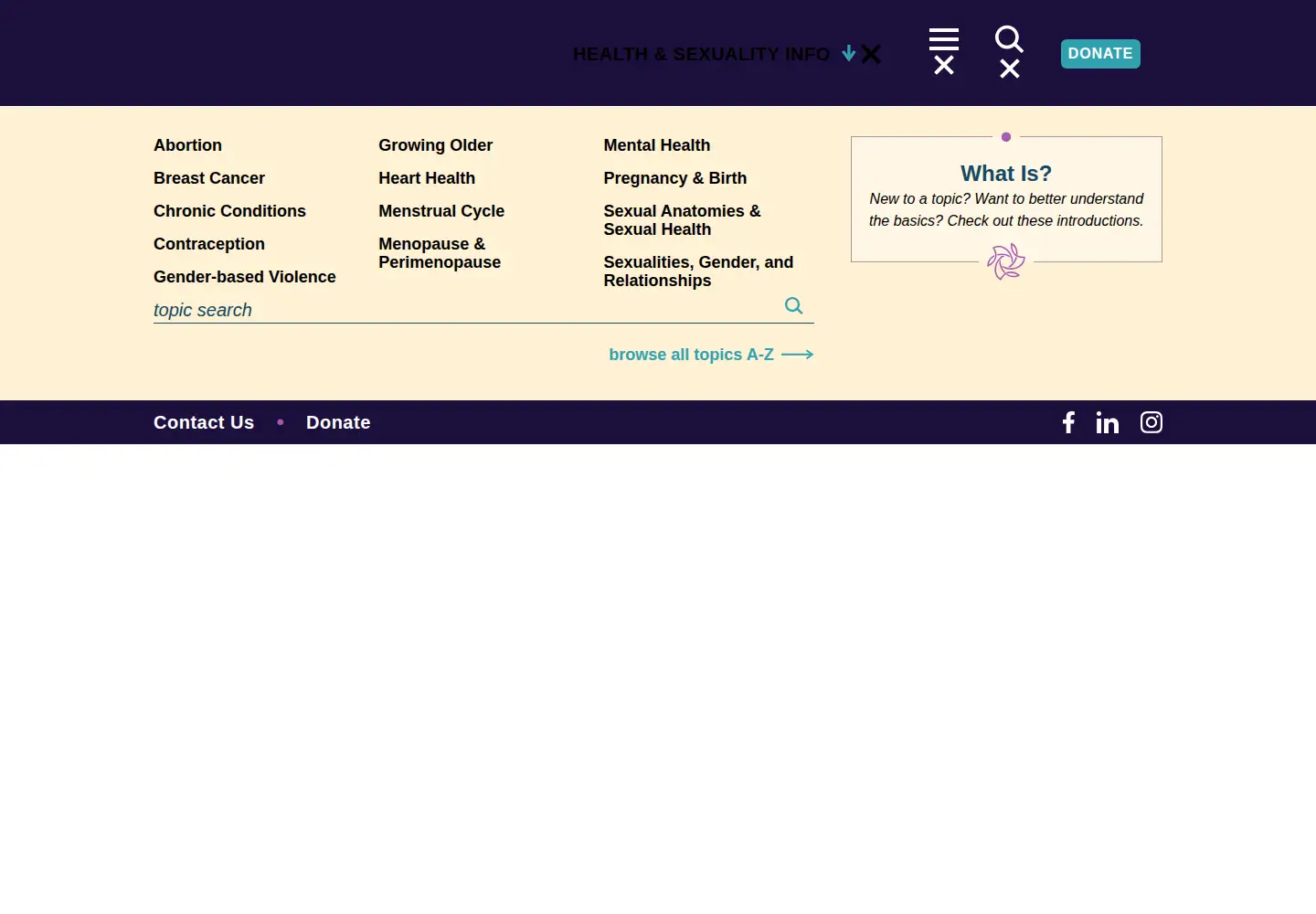Open Sexual Anatomies & Sexual Health

tap(682, 220)
